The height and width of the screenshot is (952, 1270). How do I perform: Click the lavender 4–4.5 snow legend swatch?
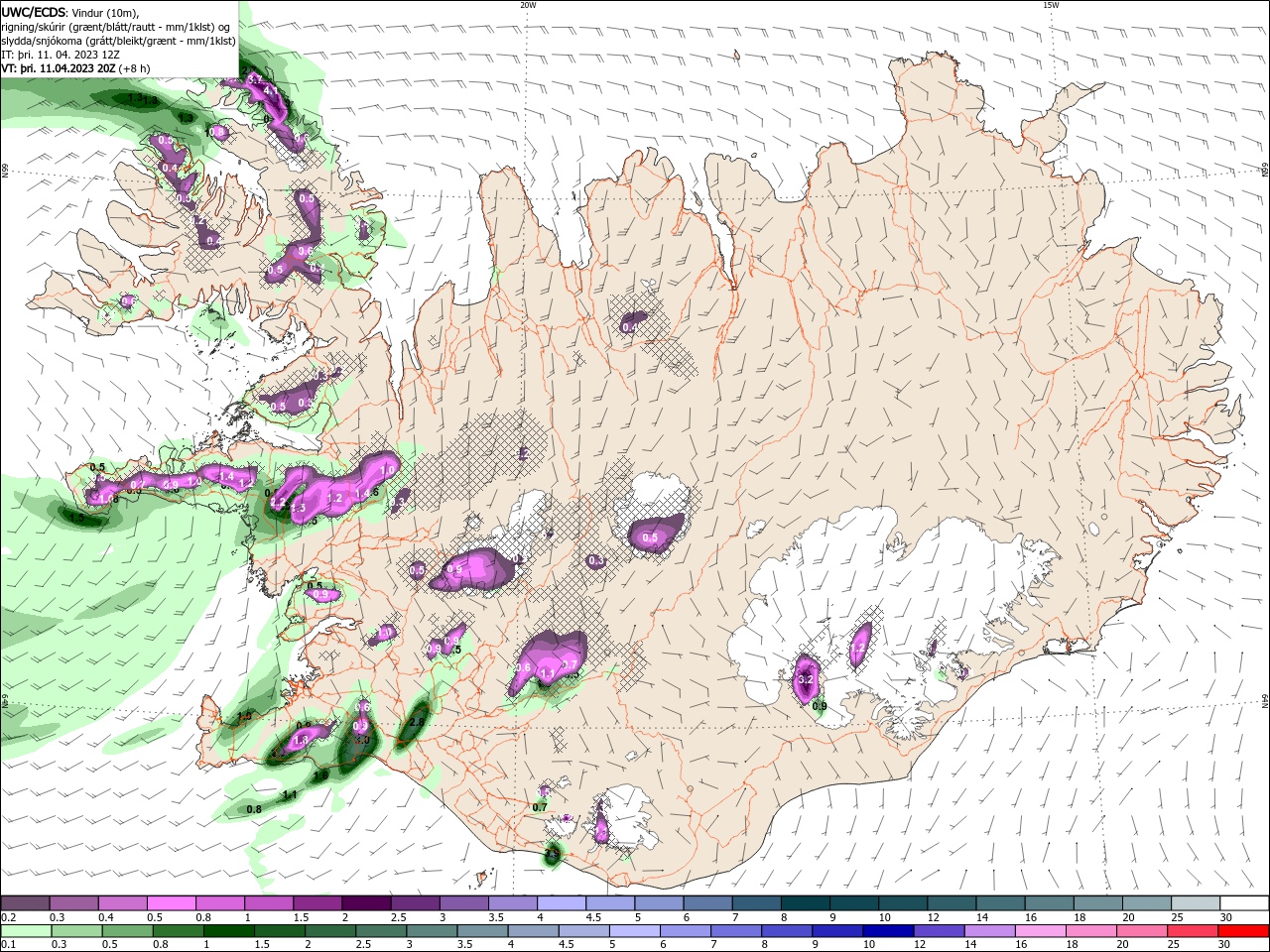562,902
